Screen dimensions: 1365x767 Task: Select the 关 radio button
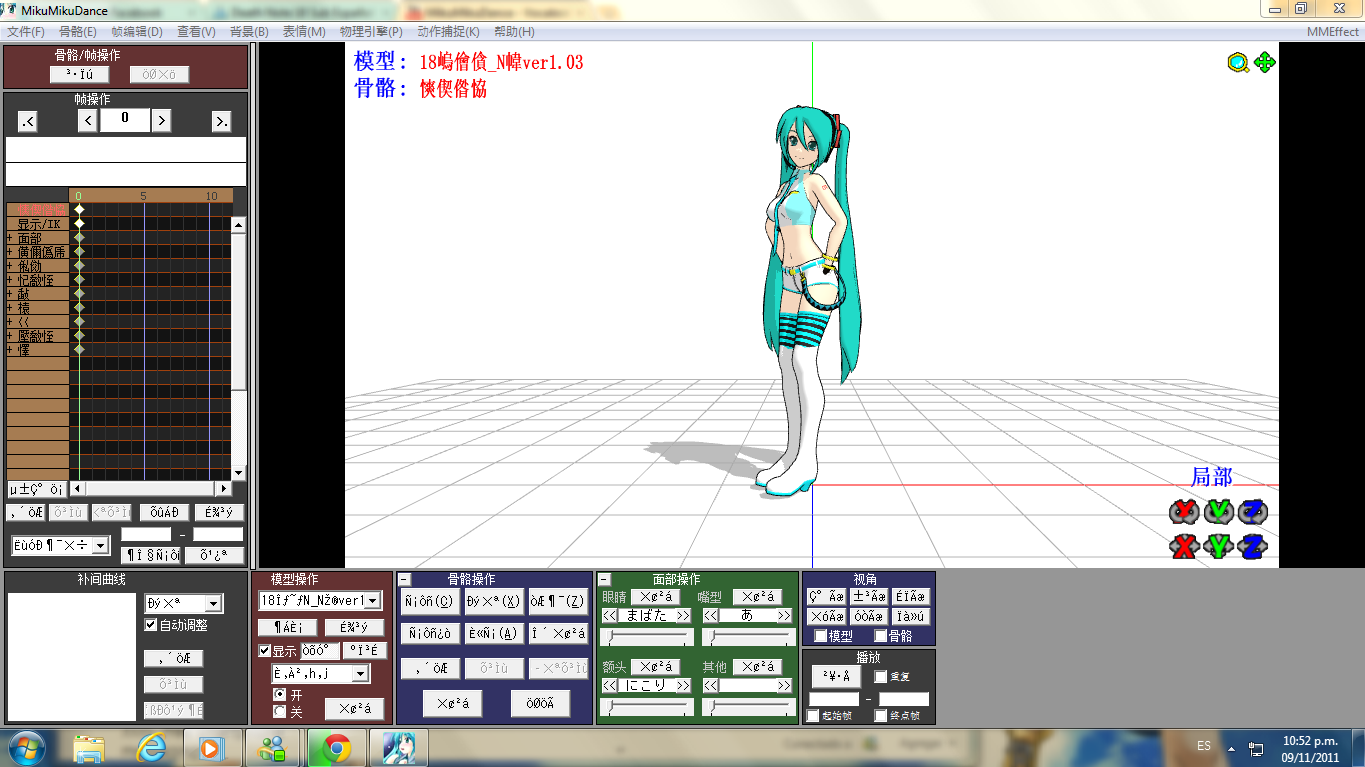click(x=279, y=711)
